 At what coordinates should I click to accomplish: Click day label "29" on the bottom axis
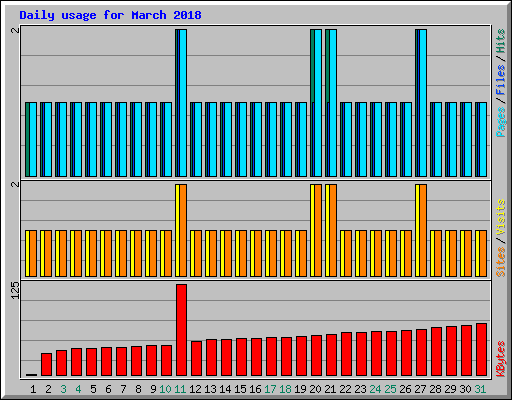[450, 389]
